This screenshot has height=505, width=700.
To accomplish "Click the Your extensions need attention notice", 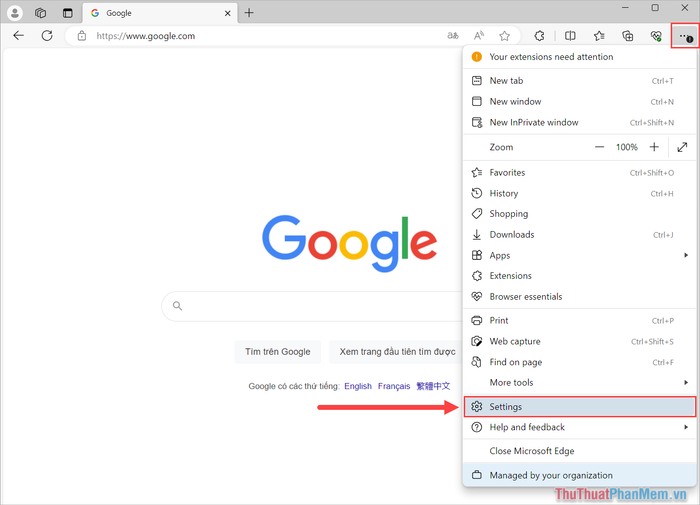I will [579, 57].
